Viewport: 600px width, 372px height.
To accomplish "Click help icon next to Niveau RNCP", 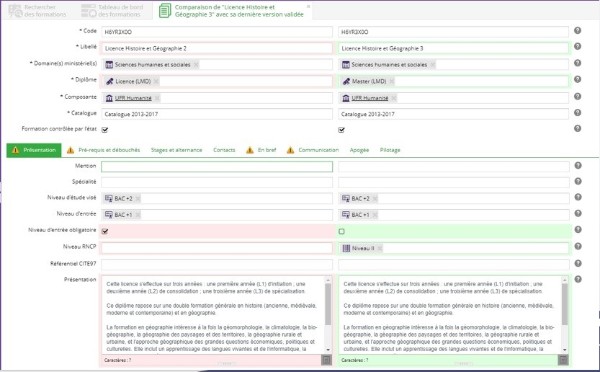I will click(578, 246).
